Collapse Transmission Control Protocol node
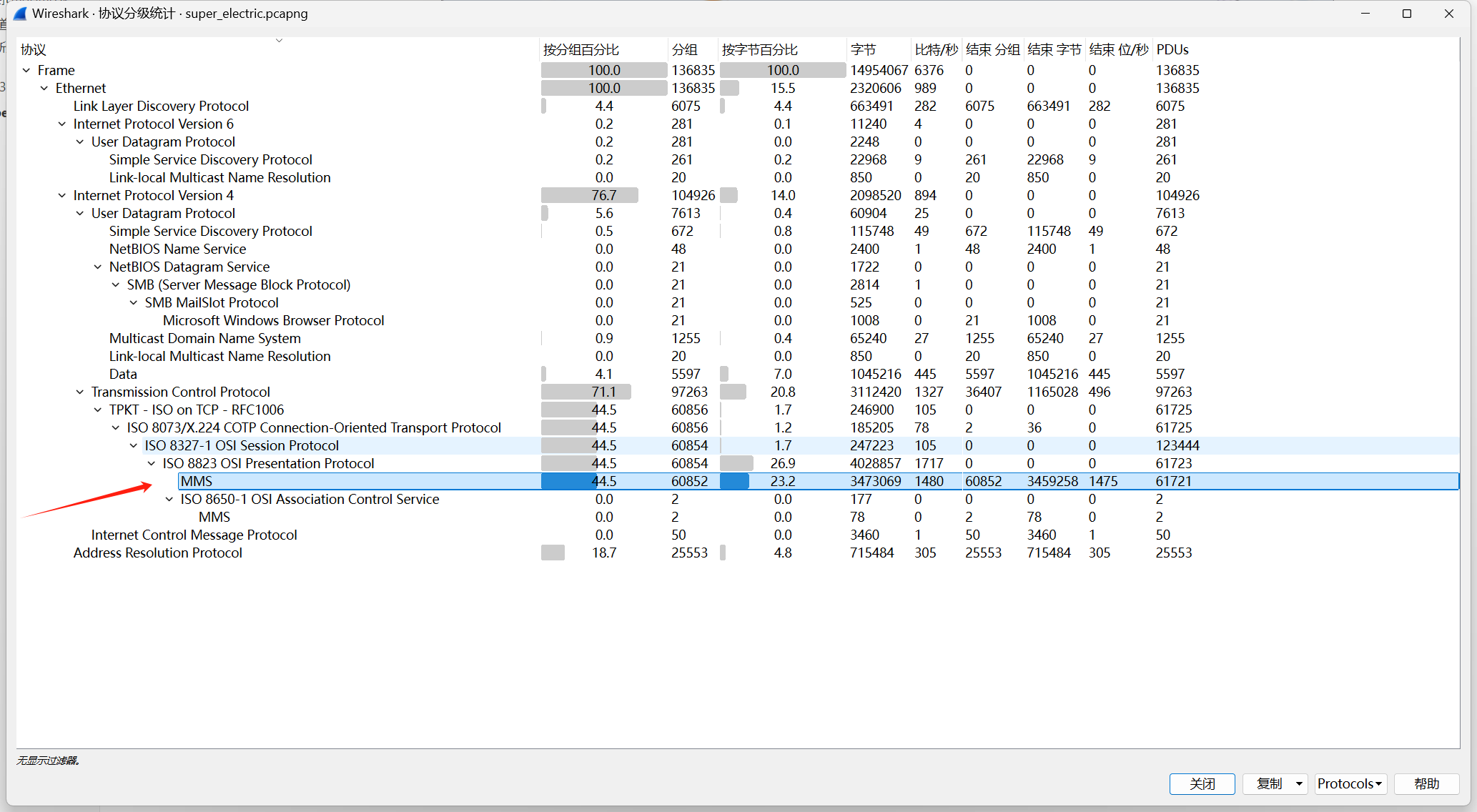 click(80, 392)
